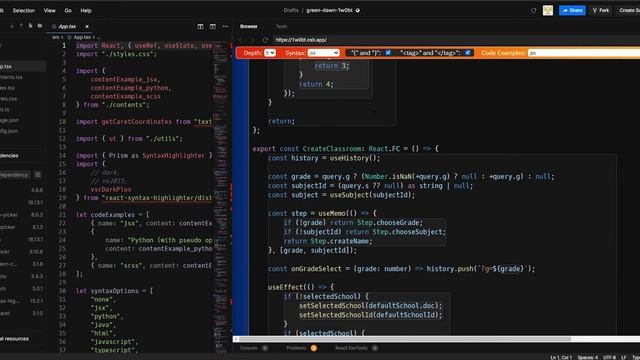The height and width of the screenshot is (360, 640).
Task: Toggle the tag pairs checkbox
Action: pyautogui.click(x=468, y=53)
